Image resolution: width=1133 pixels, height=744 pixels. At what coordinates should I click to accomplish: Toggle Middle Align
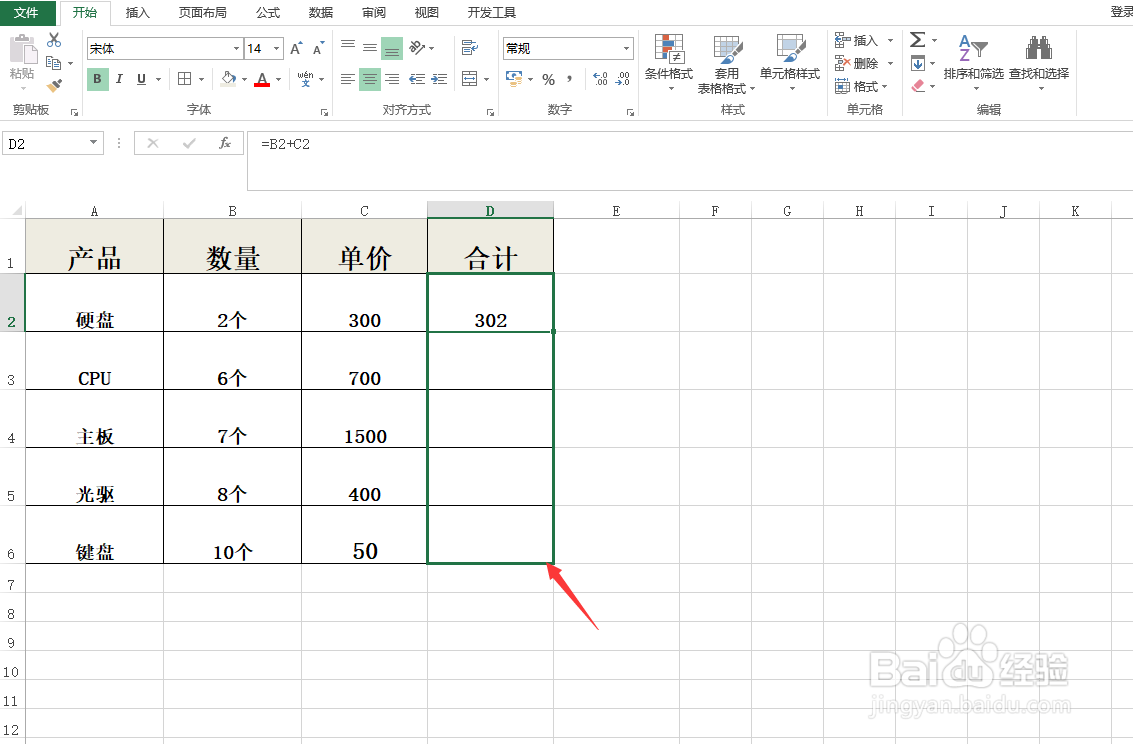click(370, 48)
